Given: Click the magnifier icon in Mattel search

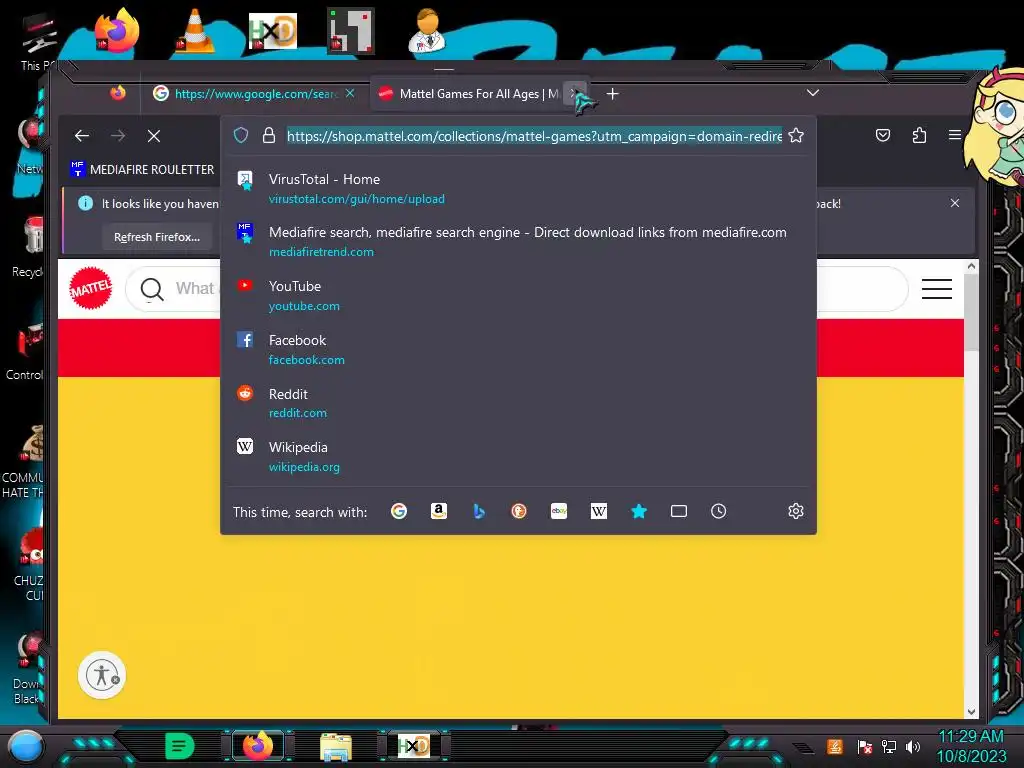Looking at the screenshot, I should [x=152, y=289].
